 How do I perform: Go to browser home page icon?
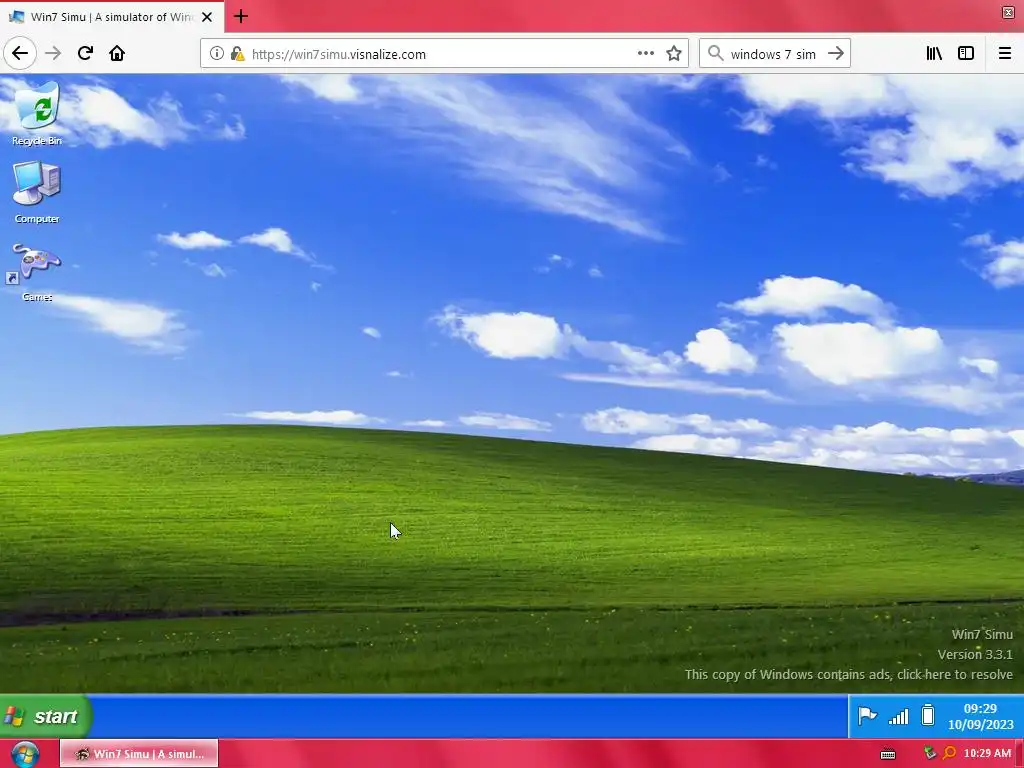117,53
